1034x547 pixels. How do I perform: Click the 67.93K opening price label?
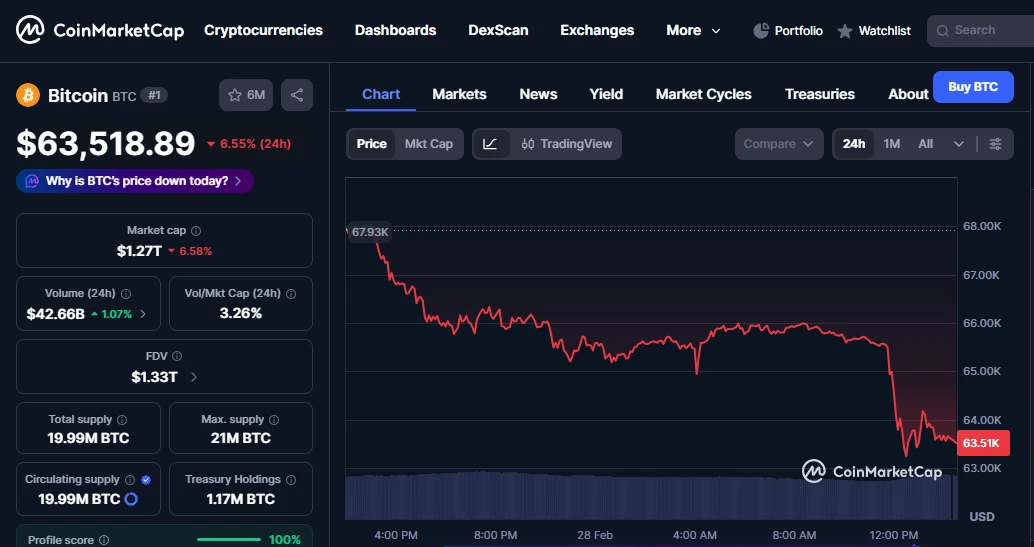pos(370,232)
